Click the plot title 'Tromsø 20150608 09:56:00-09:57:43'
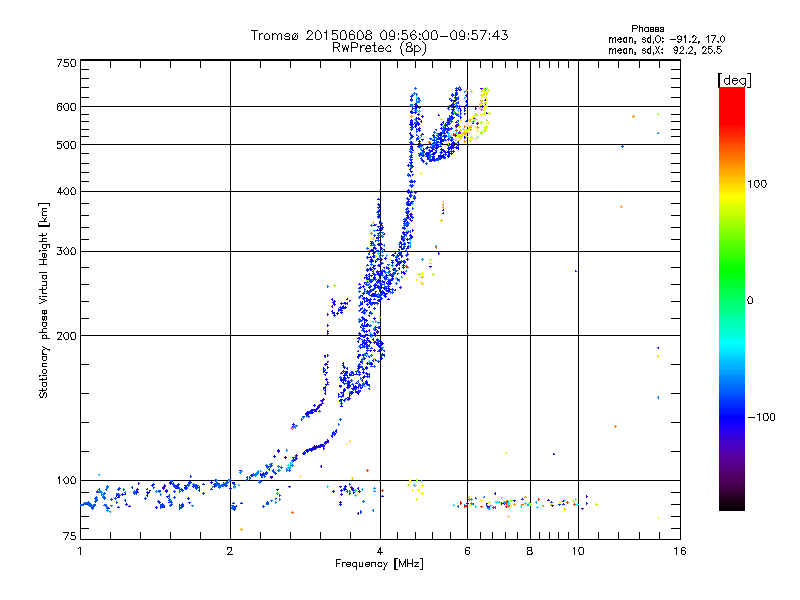800x600 pixels. pos(379,35)
